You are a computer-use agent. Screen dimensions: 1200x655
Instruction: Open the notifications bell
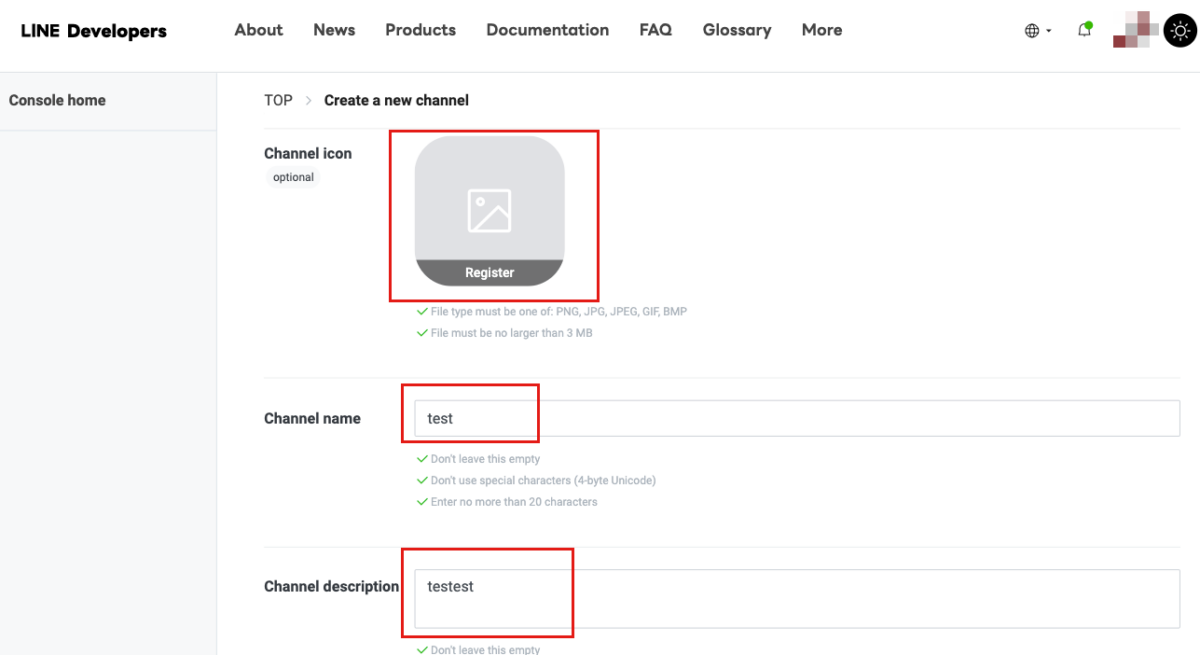click(x=1084, y=30)
